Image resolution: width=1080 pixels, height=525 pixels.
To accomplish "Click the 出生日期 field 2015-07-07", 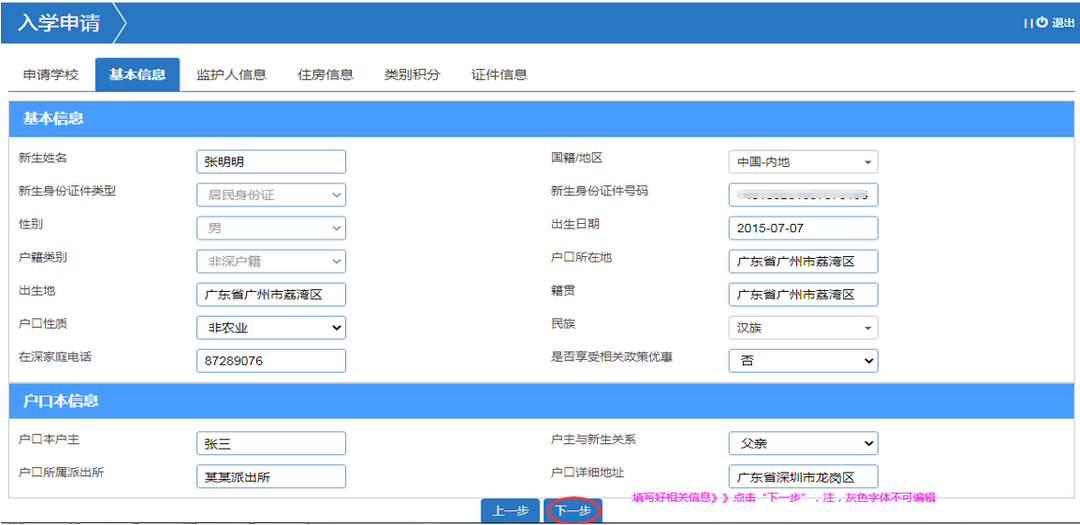I will pyautogui.click(x=803, y=228).
